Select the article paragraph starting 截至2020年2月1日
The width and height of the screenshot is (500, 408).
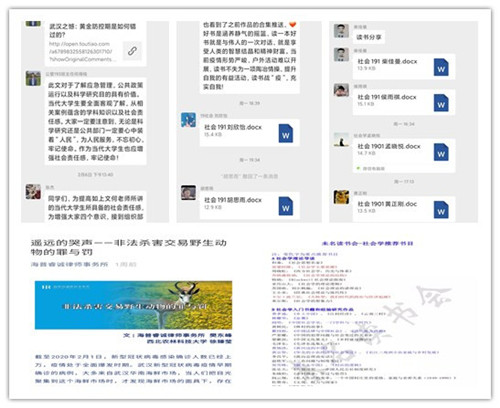coord(133,369)
